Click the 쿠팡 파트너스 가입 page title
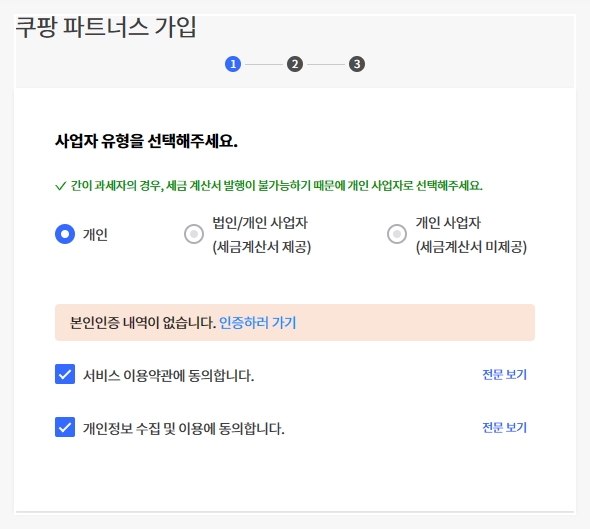This screenshot has height=529, width=590. click(106, 27)
